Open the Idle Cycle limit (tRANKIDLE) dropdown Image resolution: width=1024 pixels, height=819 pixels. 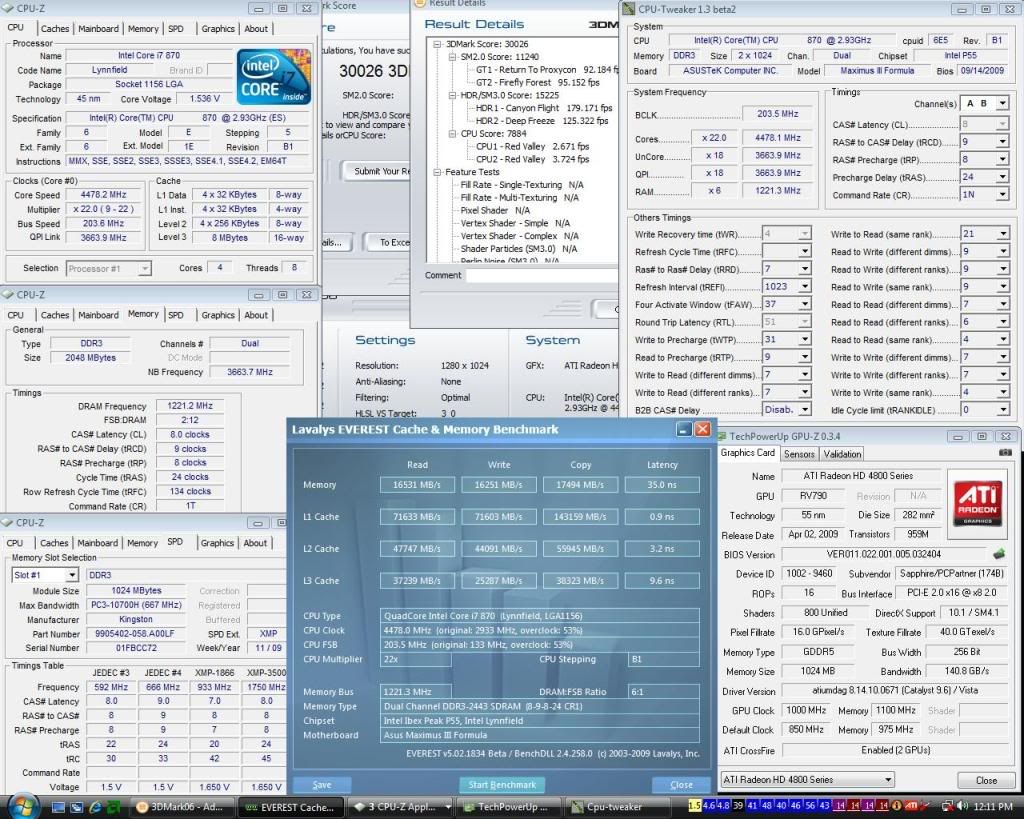1002,410
